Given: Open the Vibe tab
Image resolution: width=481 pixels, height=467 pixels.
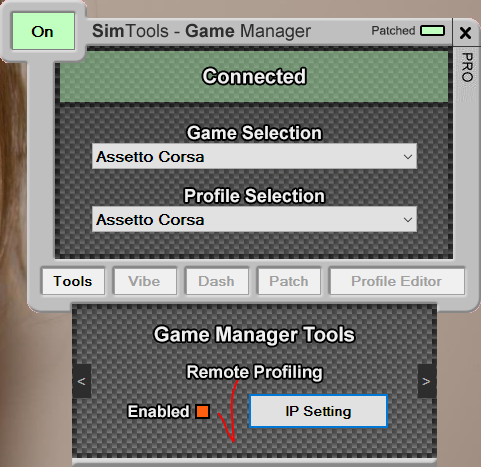Looking at the screenshot, I should coord(145,281).
